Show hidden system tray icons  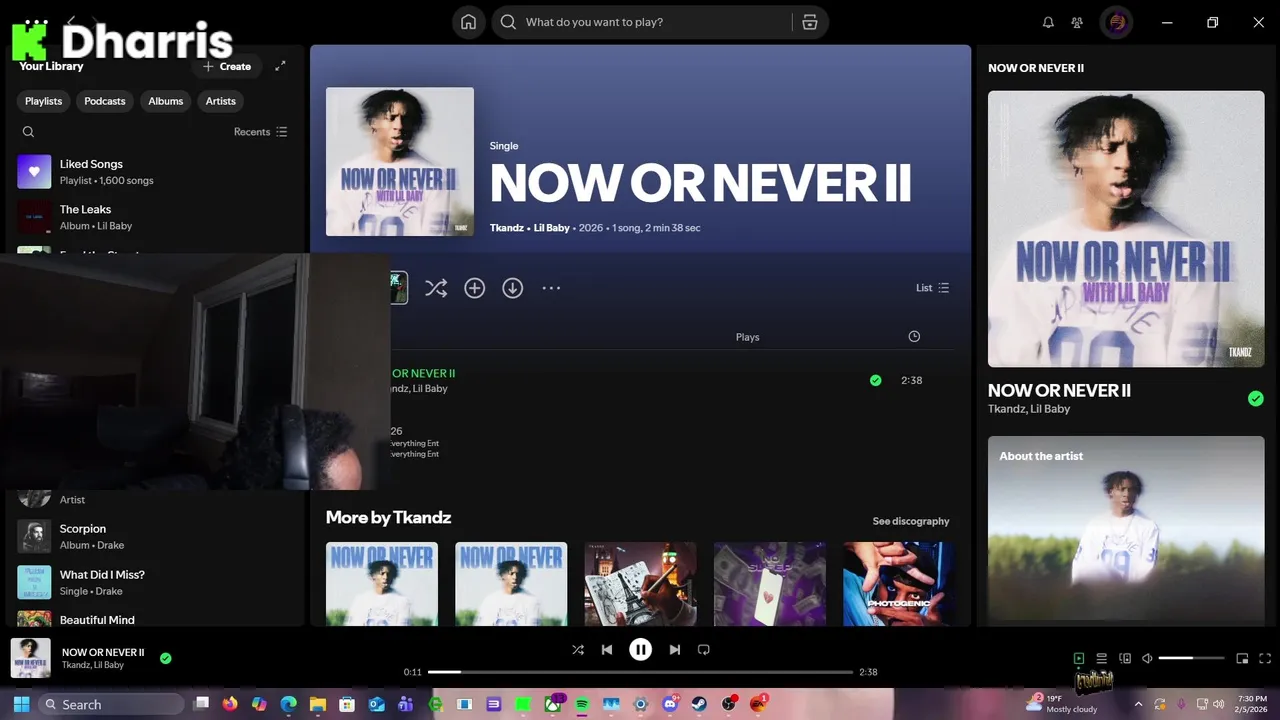1138,704
